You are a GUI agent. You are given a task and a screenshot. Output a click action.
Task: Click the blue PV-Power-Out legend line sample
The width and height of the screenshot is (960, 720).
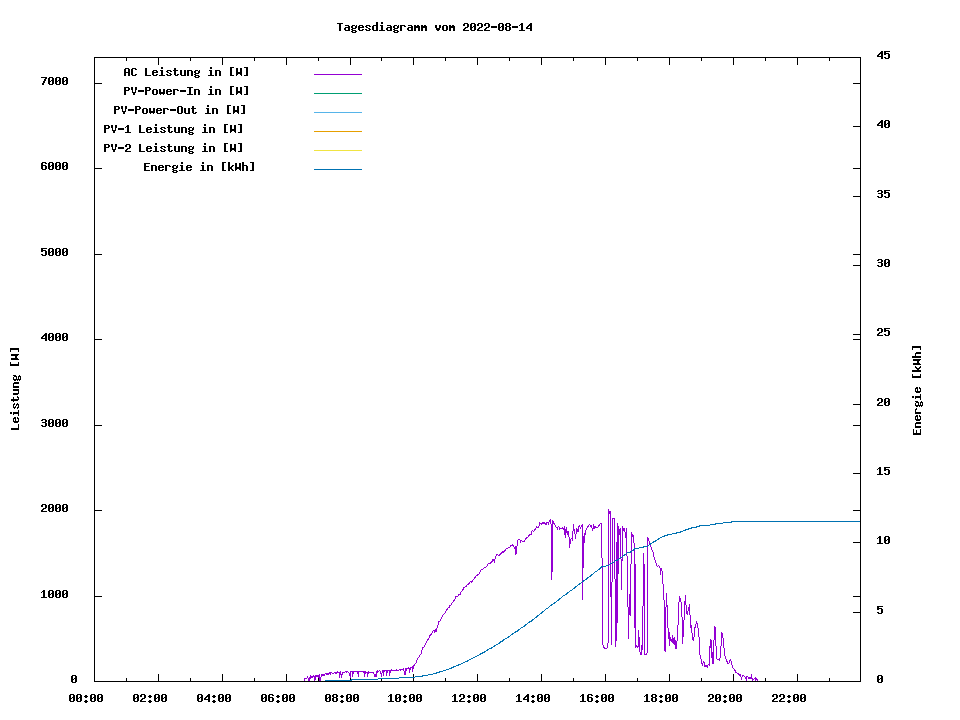(x=337, y=112)
